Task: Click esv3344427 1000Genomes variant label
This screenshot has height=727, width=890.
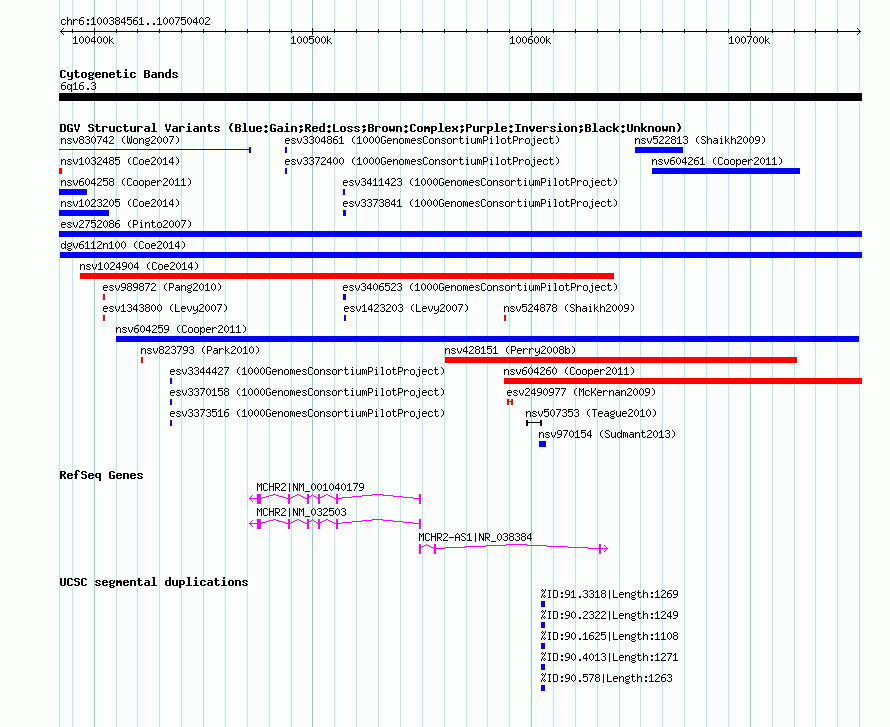Action: click(x=307, y=371)
